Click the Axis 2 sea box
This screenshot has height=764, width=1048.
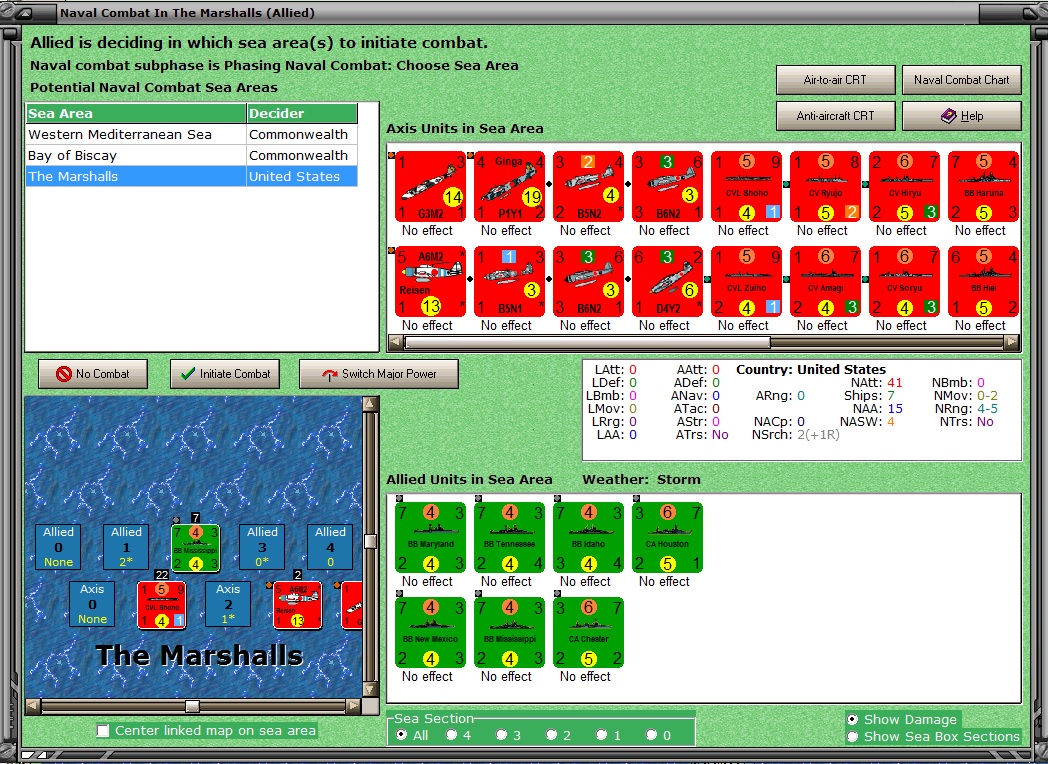[x=228, y=604]
